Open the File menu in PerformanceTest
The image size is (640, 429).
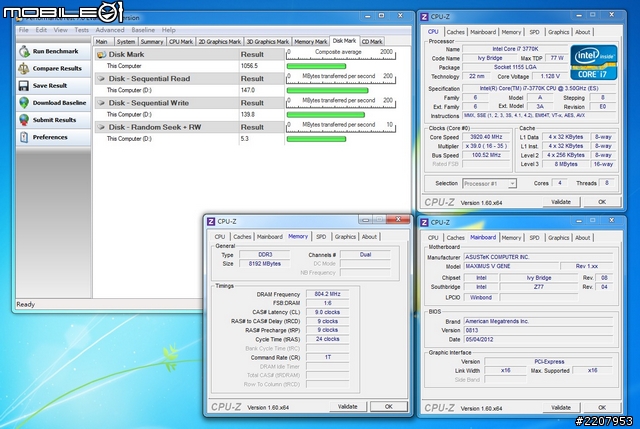click(24, 30)
